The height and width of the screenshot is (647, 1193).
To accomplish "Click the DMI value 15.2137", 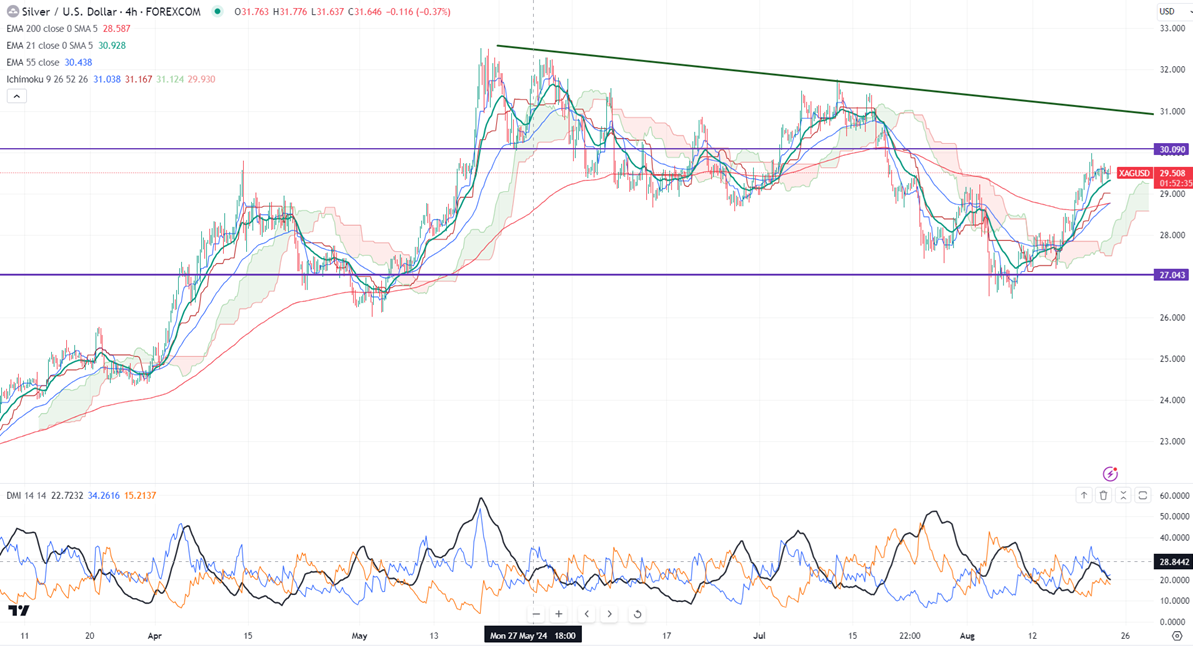I will click(140, 496).
